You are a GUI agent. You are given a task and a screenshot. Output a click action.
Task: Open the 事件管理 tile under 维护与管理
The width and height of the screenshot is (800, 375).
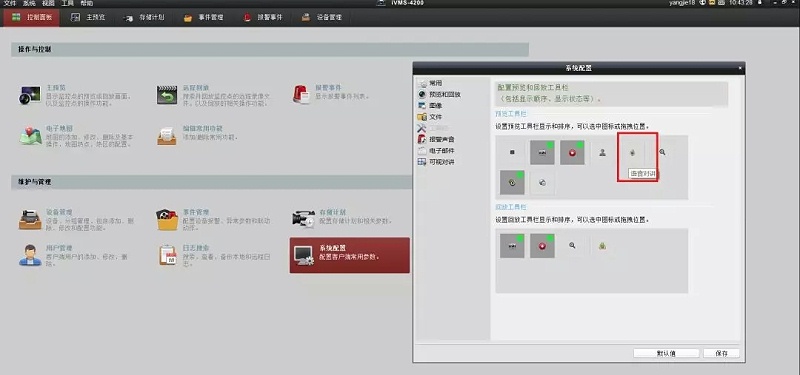213,219
